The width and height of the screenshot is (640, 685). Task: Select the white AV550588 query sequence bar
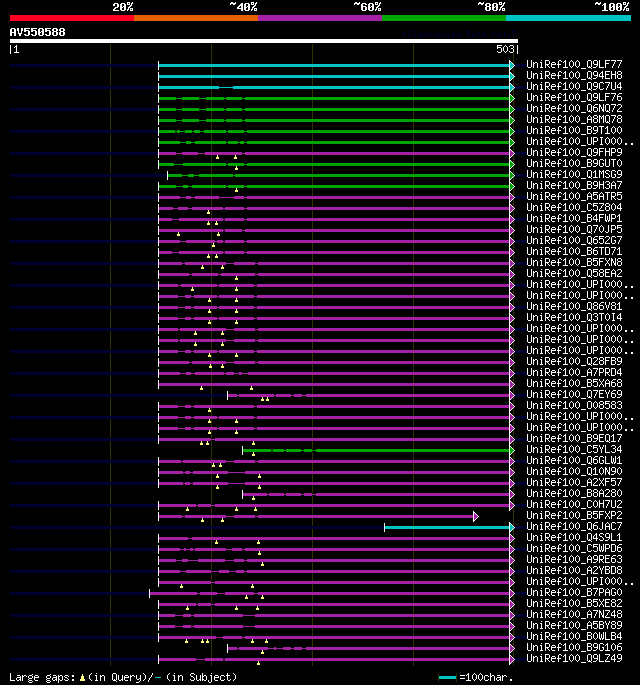263,41
